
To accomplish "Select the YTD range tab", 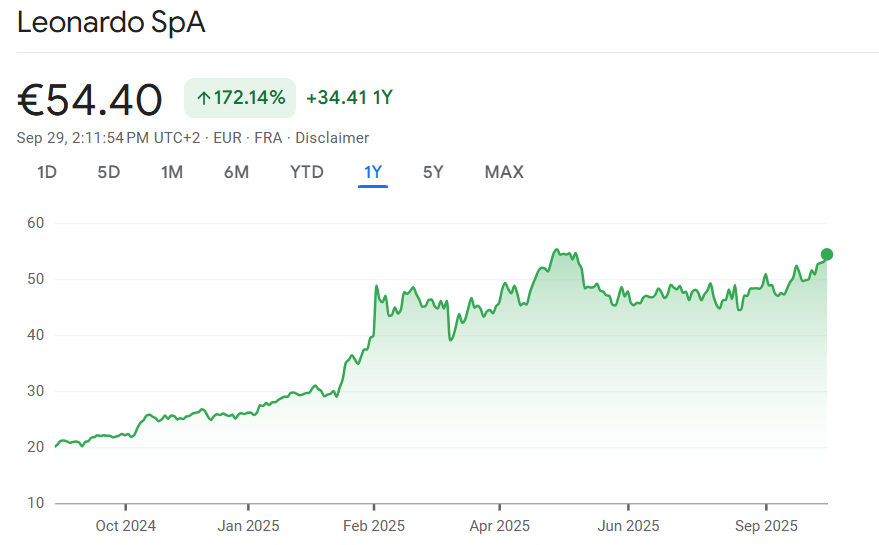I will [307, 172].
